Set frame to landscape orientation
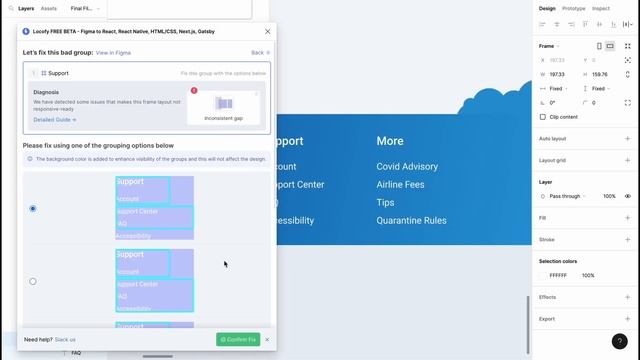This screenshot has height=360, width=640. tap(610, 46)
